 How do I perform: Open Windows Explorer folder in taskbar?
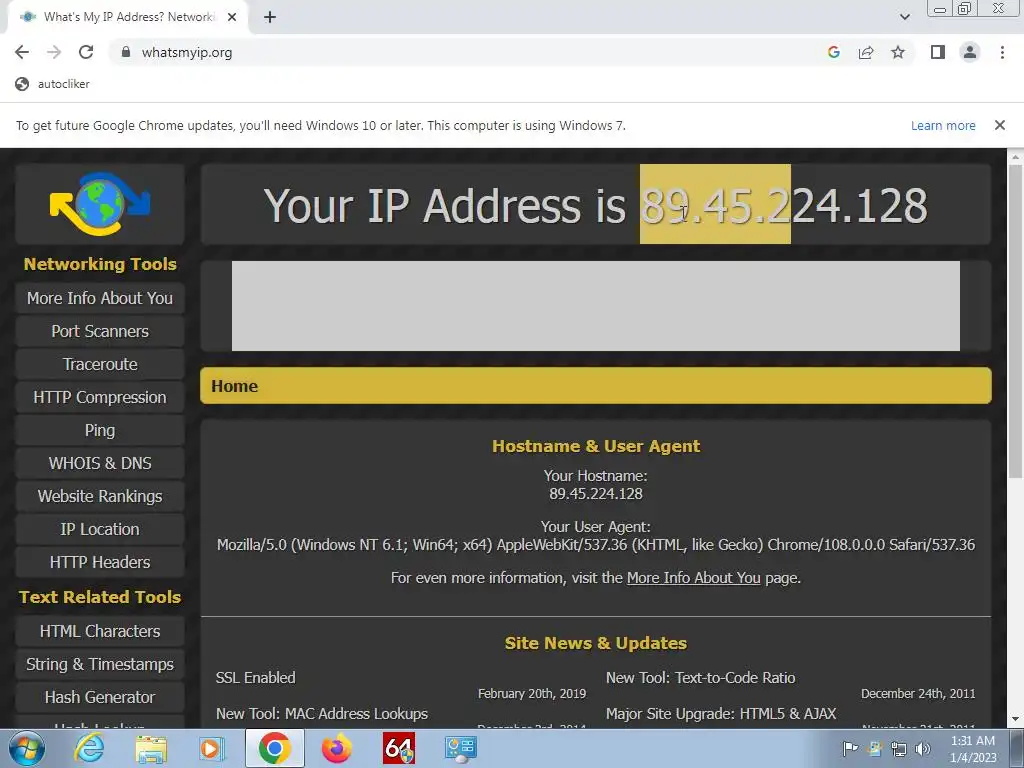click(151, 749)
